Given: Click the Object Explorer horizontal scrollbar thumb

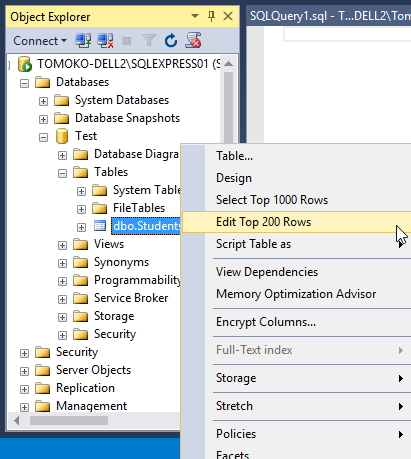Looking at the screenshot, I should [x=69, y=421].
